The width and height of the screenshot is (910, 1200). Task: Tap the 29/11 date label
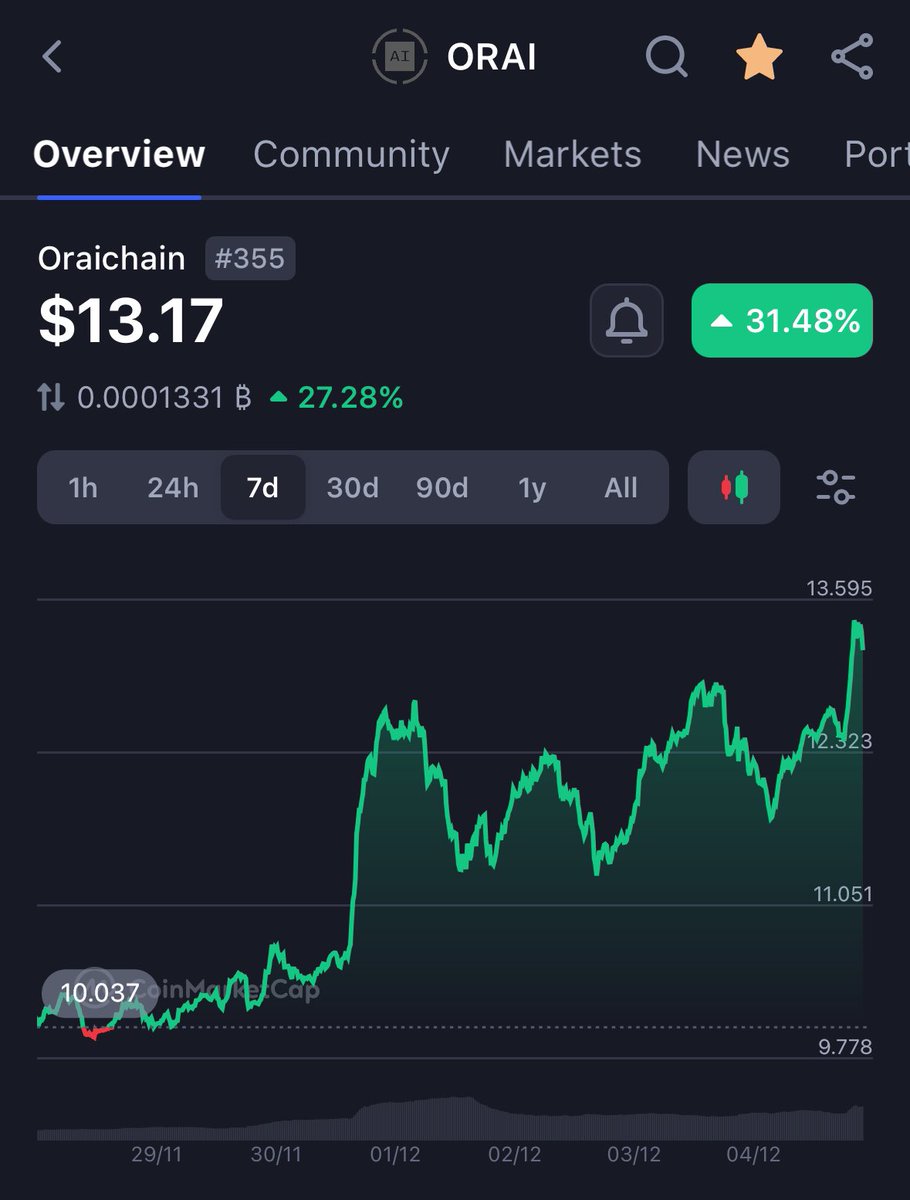157,1154
